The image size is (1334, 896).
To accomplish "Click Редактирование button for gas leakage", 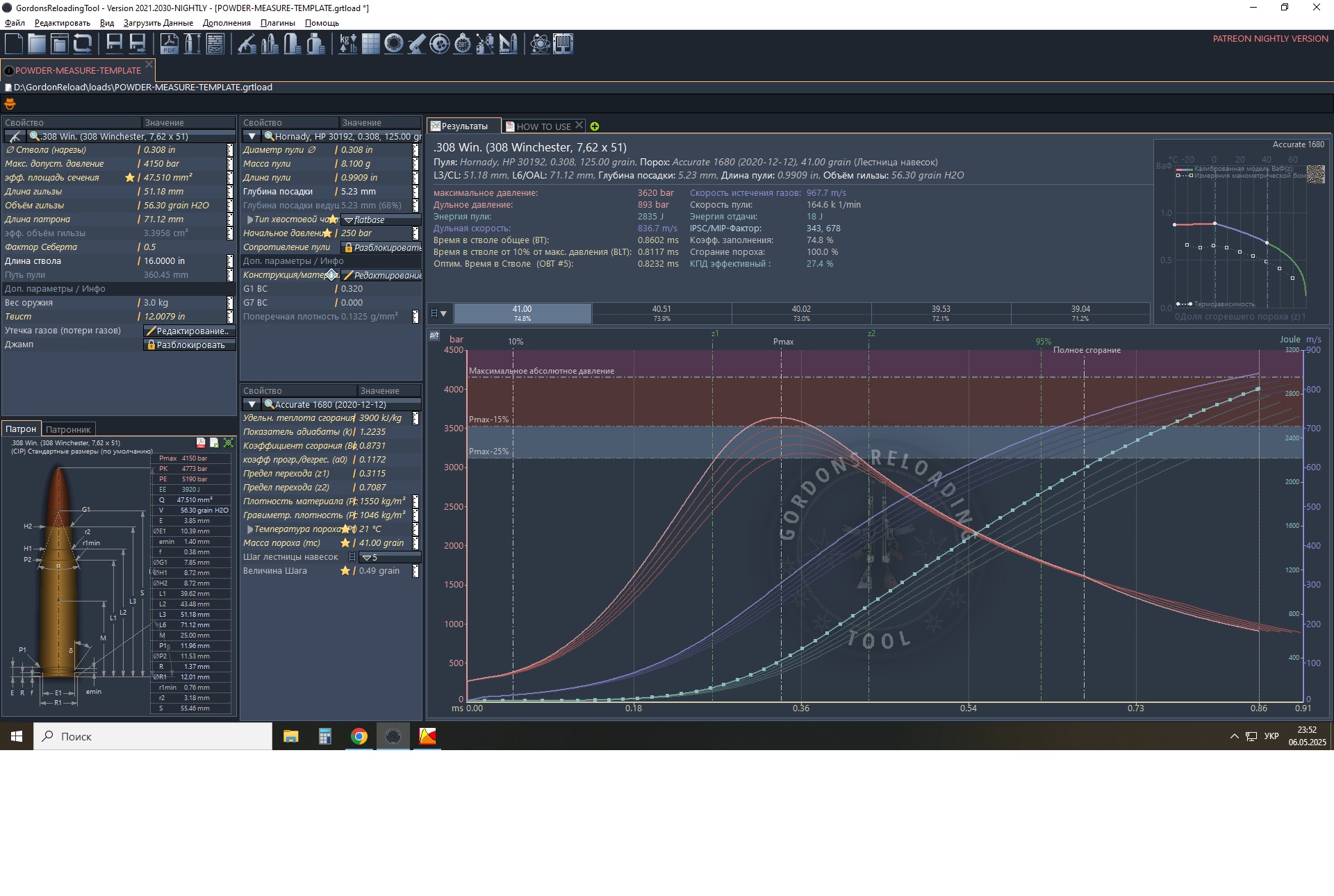I will 189,331.
